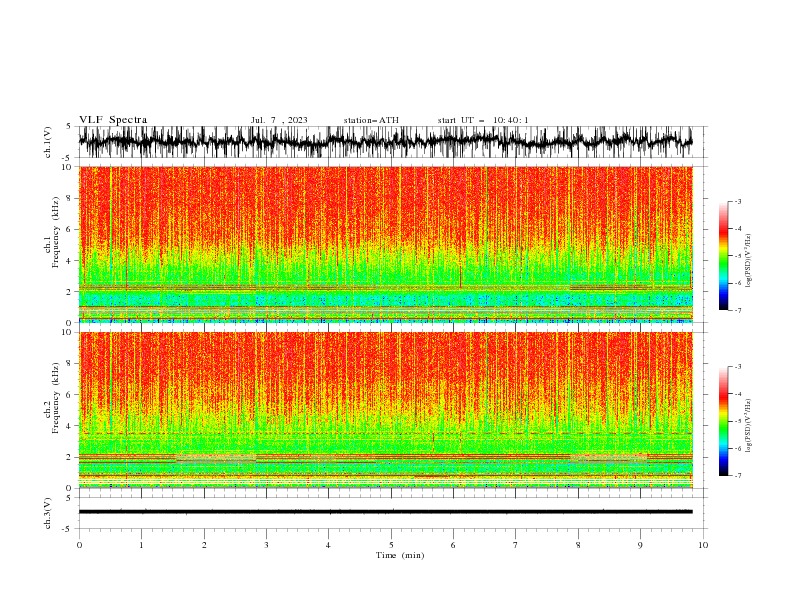Select the log(PSD) label beside ch.2 color bar
The width and height of the screenshot is (792, 612).
(748, 425)
